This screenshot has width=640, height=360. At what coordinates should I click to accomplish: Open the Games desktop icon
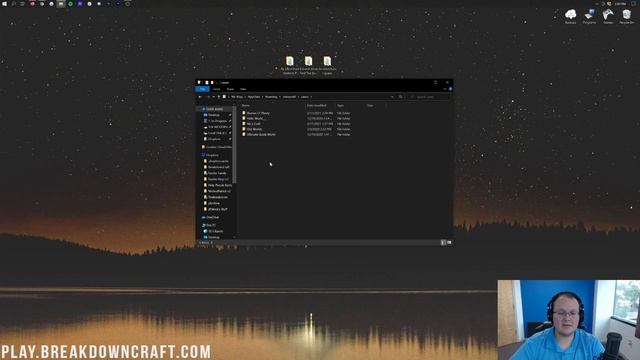pyautogui.click(x=608, y=16)
